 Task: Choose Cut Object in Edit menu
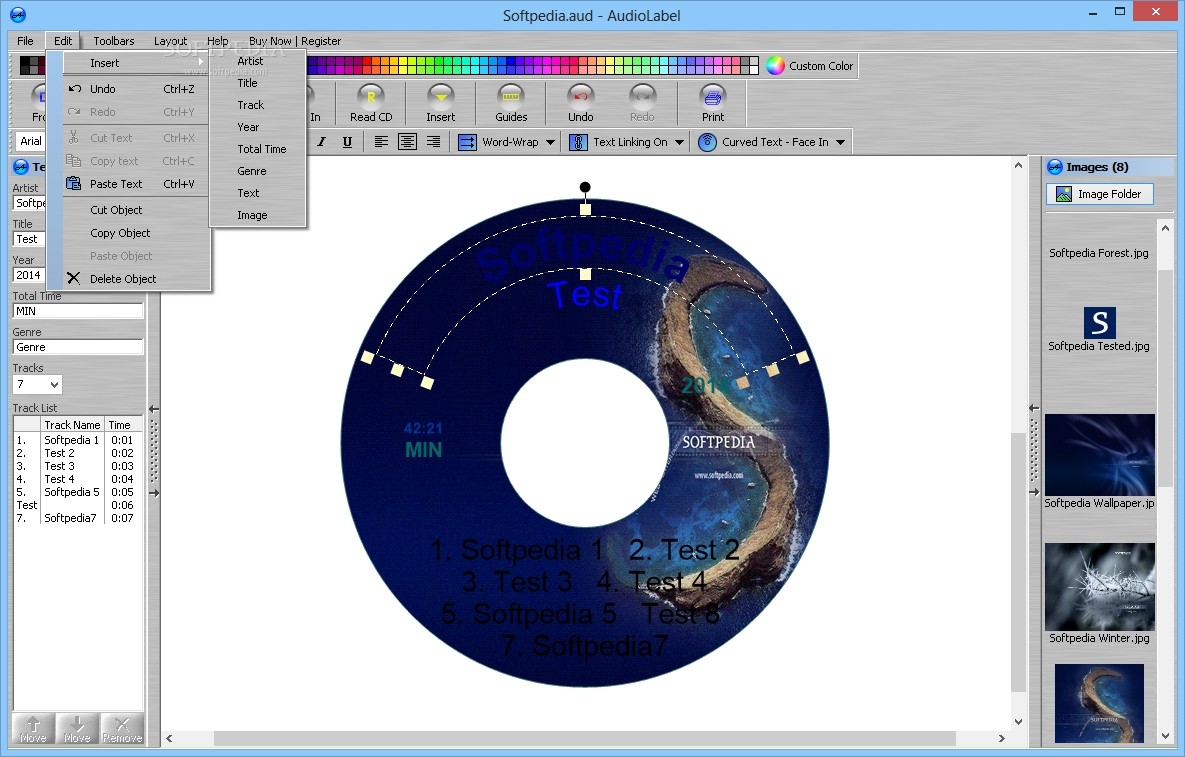pyautogui.click(x=134, y=210)
